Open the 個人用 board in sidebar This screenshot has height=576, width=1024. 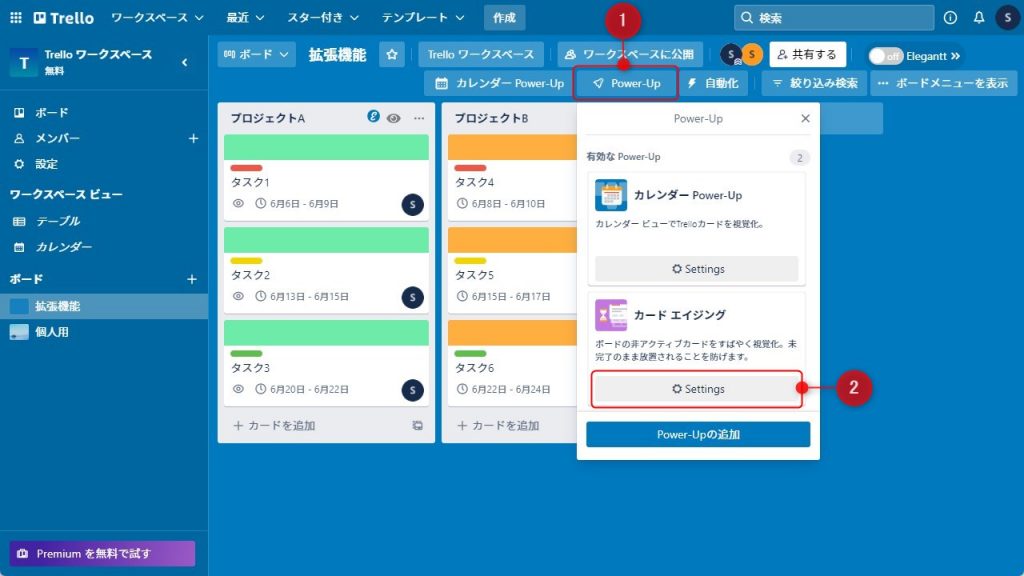pos(104,332)
